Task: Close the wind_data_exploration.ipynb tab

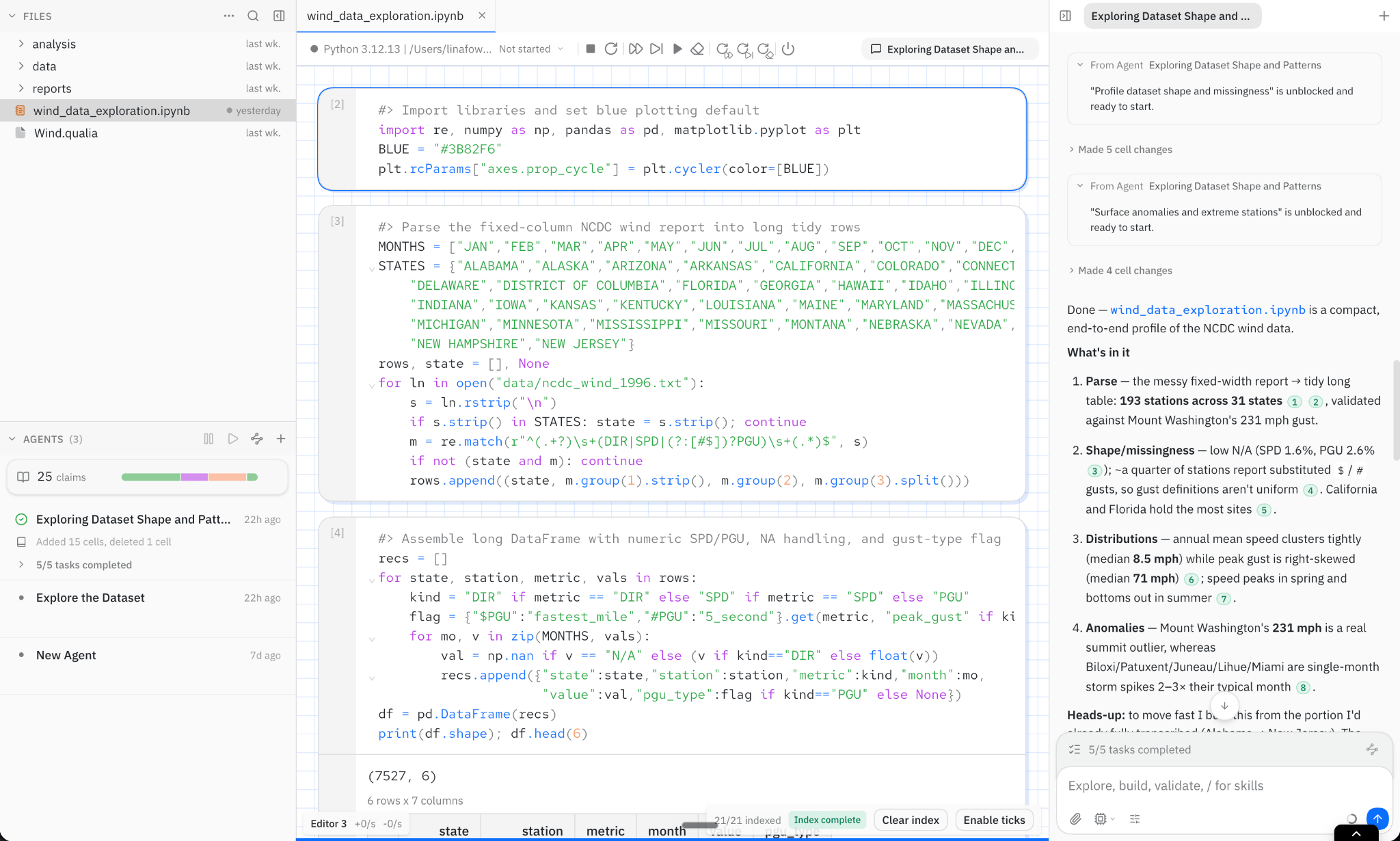Action: (482, 15)
